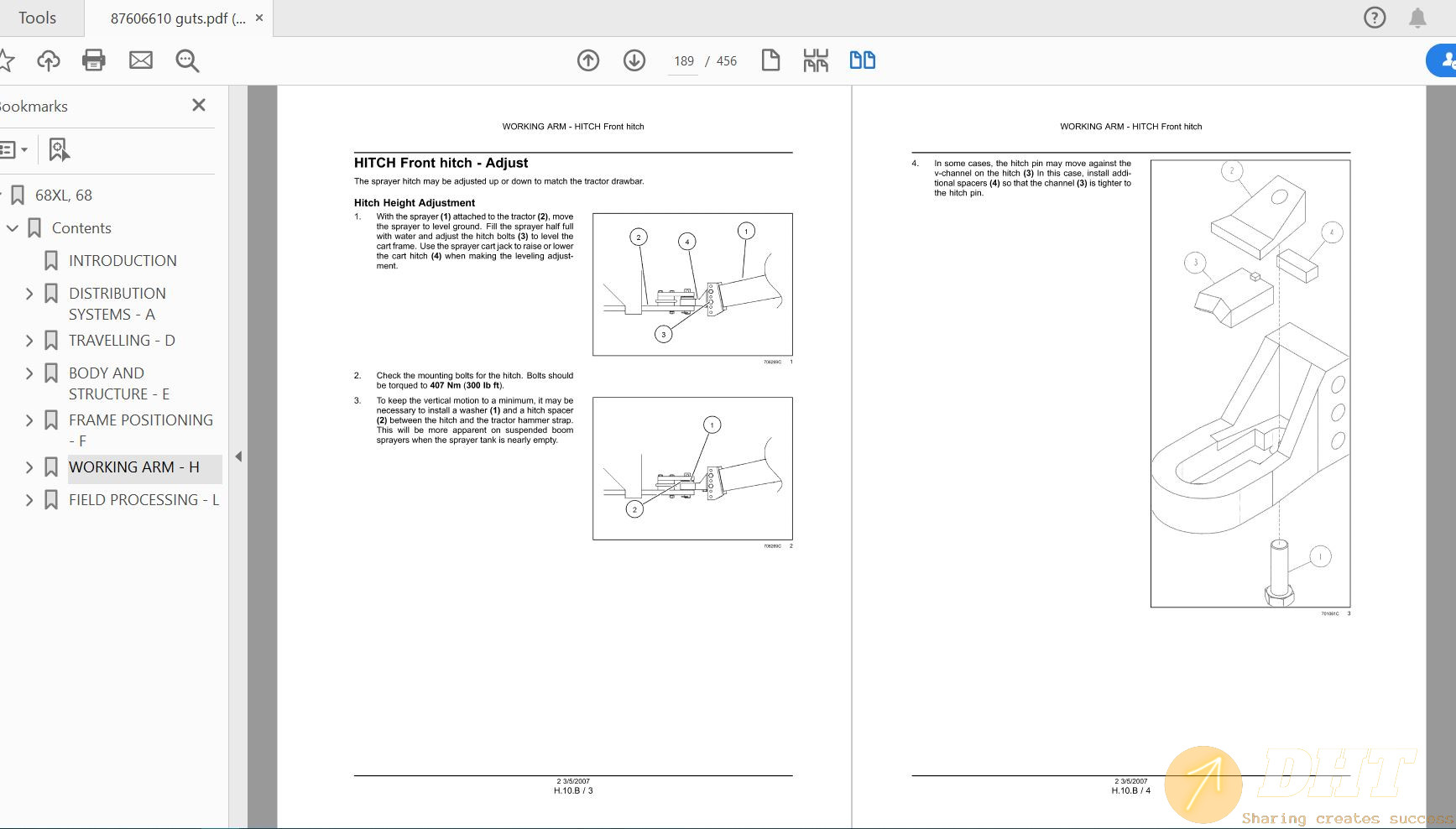Close the Bookmarks panel
The image size is (1456, 829).
(x=199, y=105)
